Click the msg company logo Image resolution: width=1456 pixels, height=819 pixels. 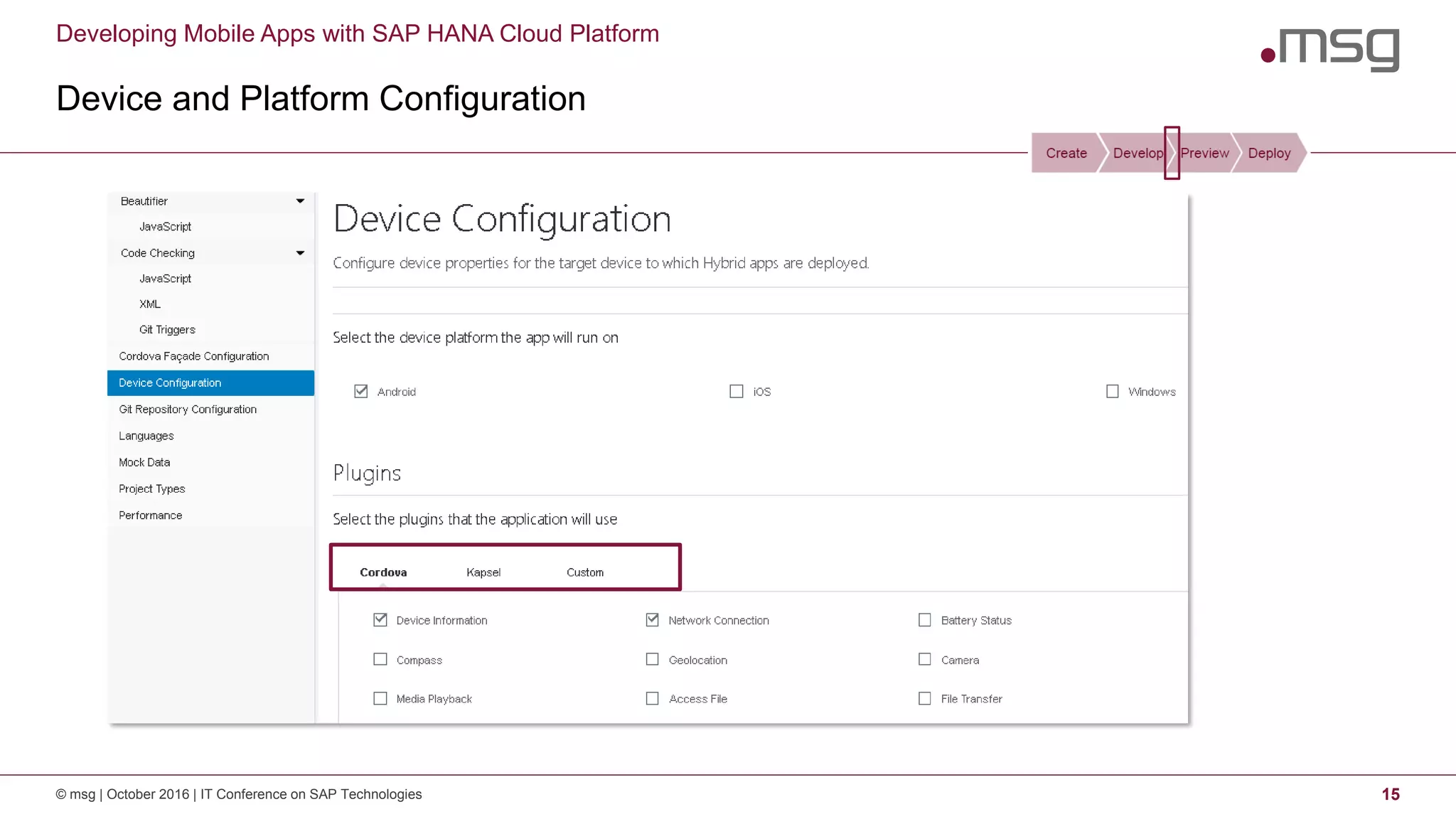[1330, 49]
